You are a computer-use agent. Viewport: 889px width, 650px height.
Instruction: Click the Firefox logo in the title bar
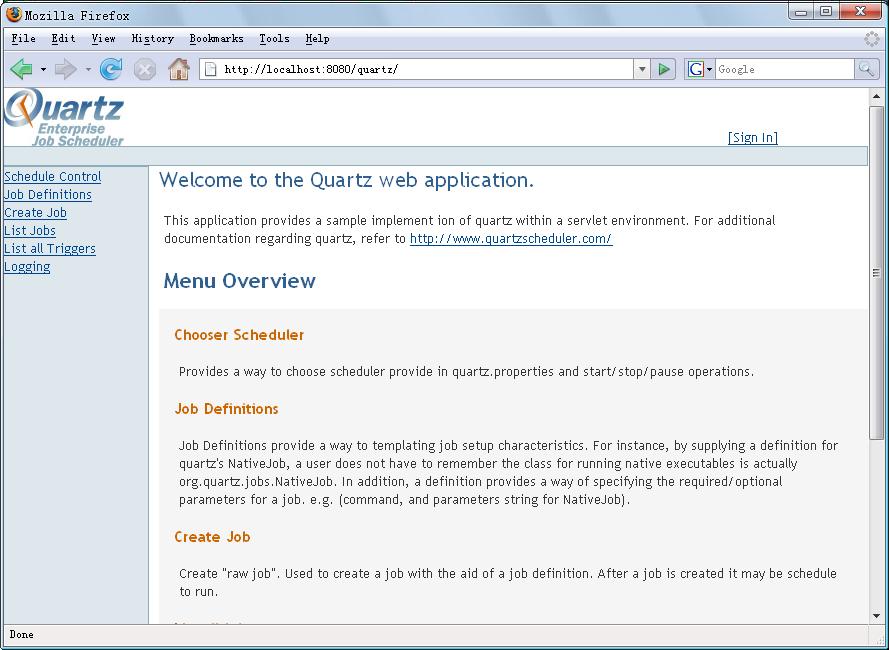click(x=14, y=14)
